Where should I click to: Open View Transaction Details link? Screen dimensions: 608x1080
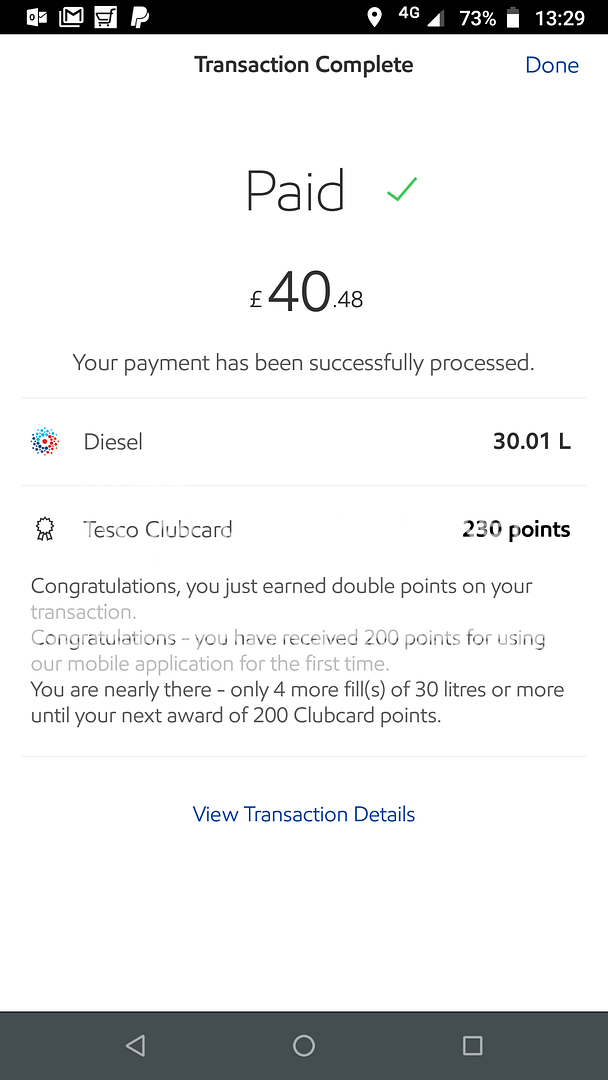click(x=304, y=814)
